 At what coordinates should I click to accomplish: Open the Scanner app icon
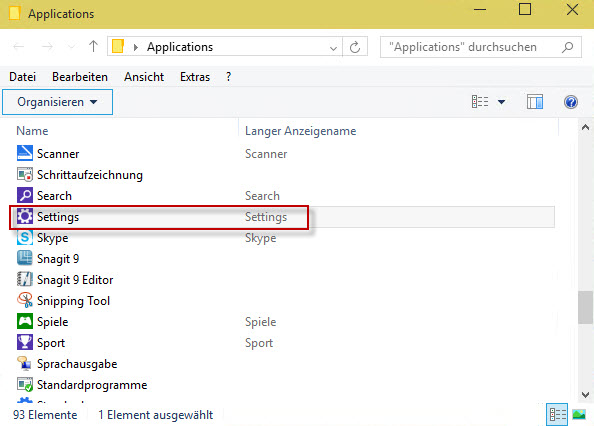tap(25, 153)
